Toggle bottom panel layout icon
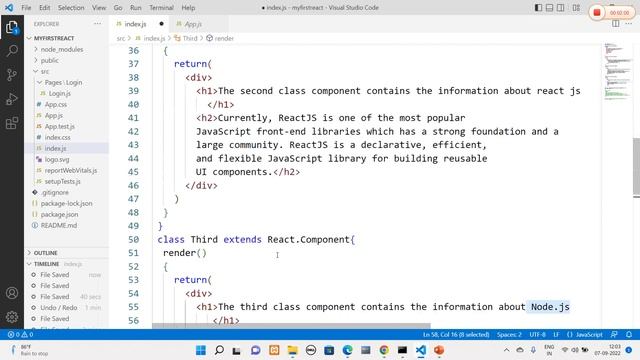This screenshot has width=640, height=360. (x=550, y=8)
